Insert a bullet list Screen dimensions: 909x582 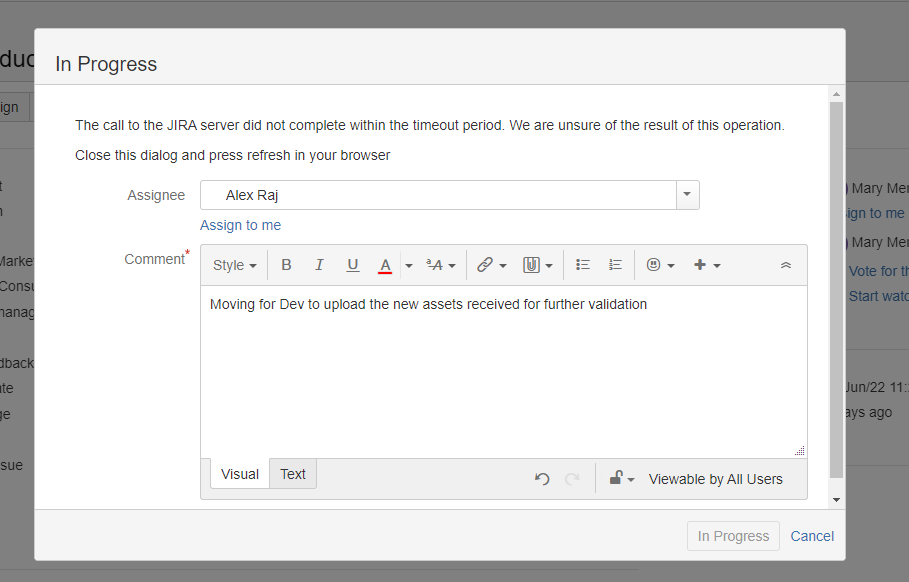583,264
